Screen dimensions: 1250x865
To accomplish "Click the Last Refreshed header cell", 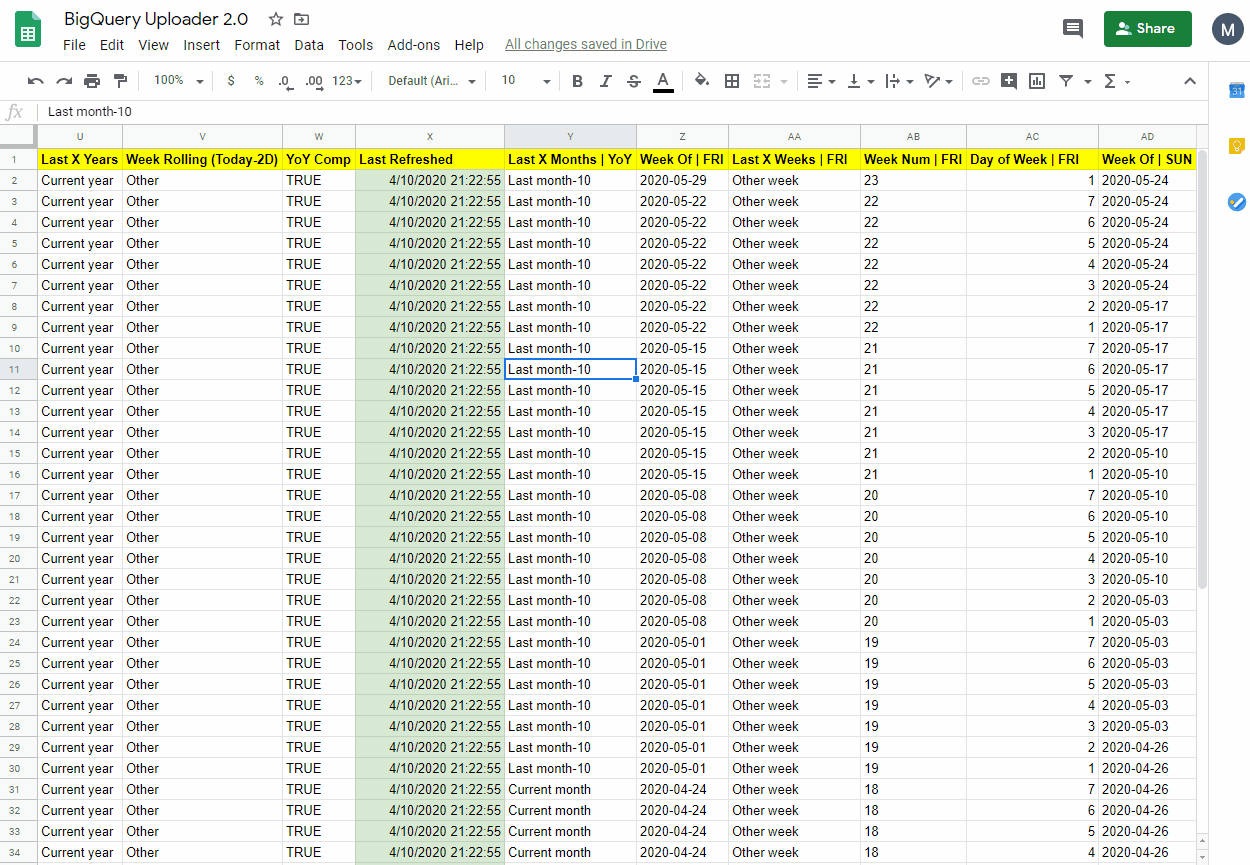I will (x=430, y=159).
